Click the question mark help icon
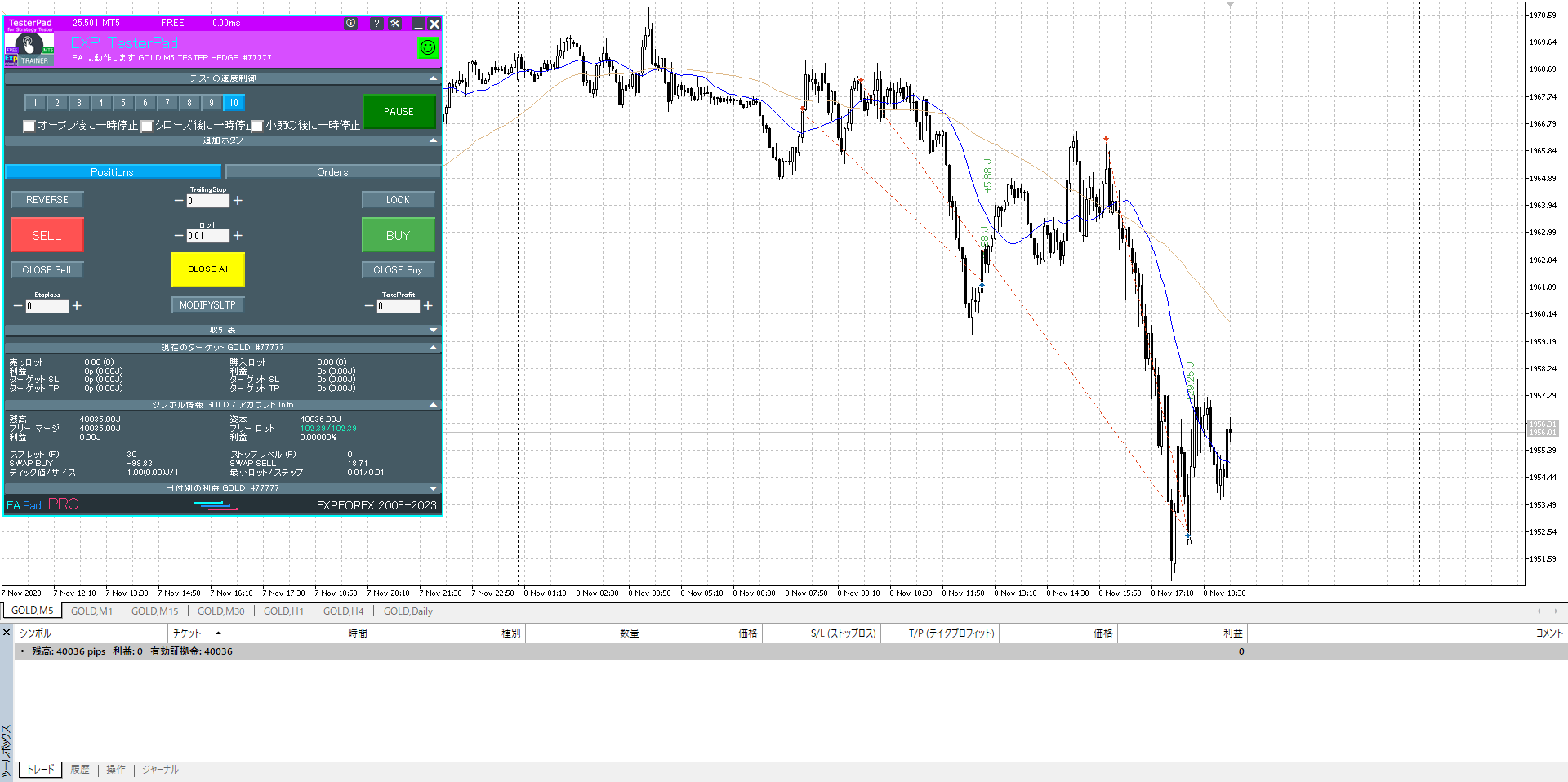This screenshot has width=1568, height=782. click(376, 24)
